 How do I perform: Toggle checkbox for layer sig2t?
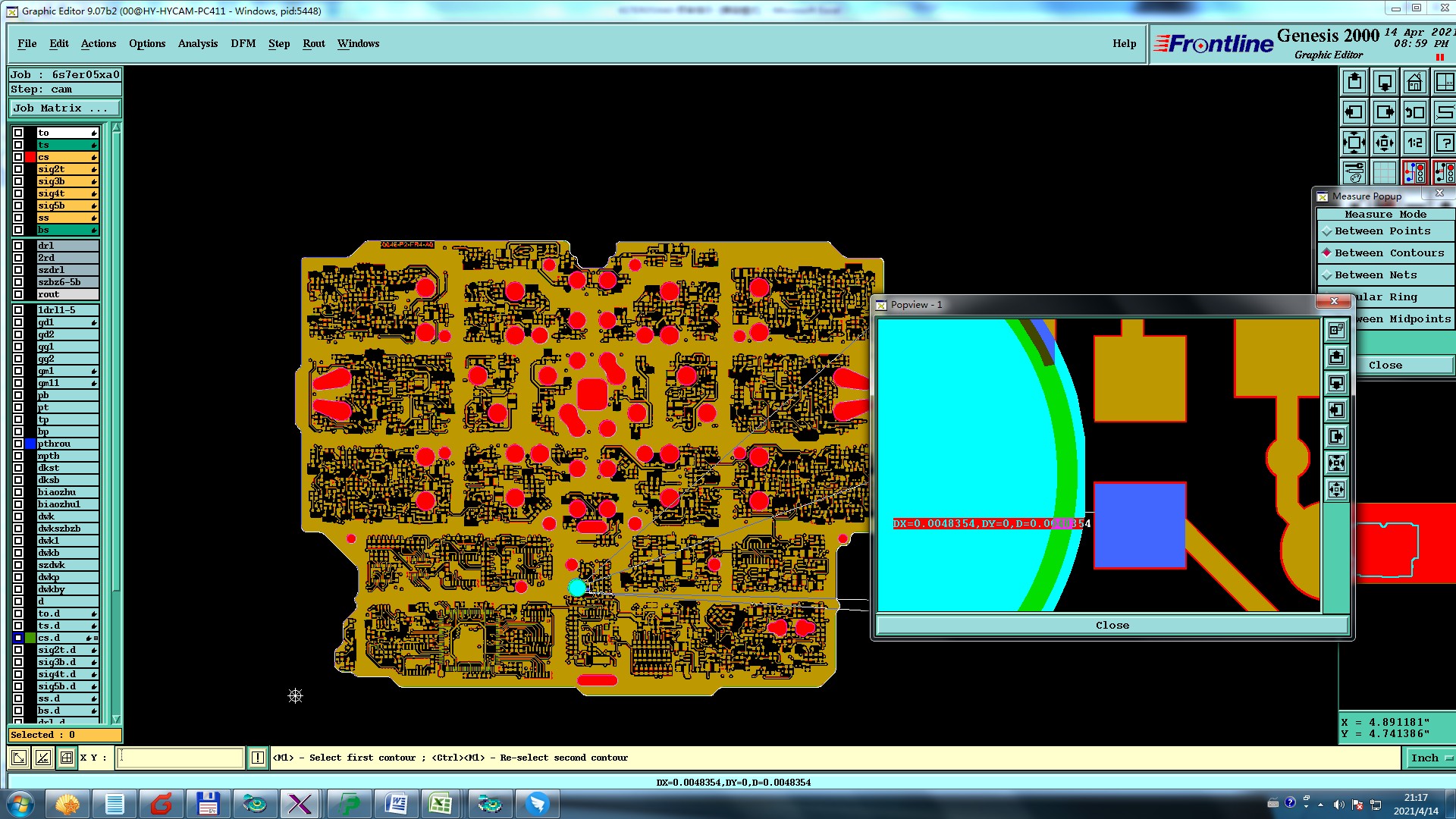point(18,169)
